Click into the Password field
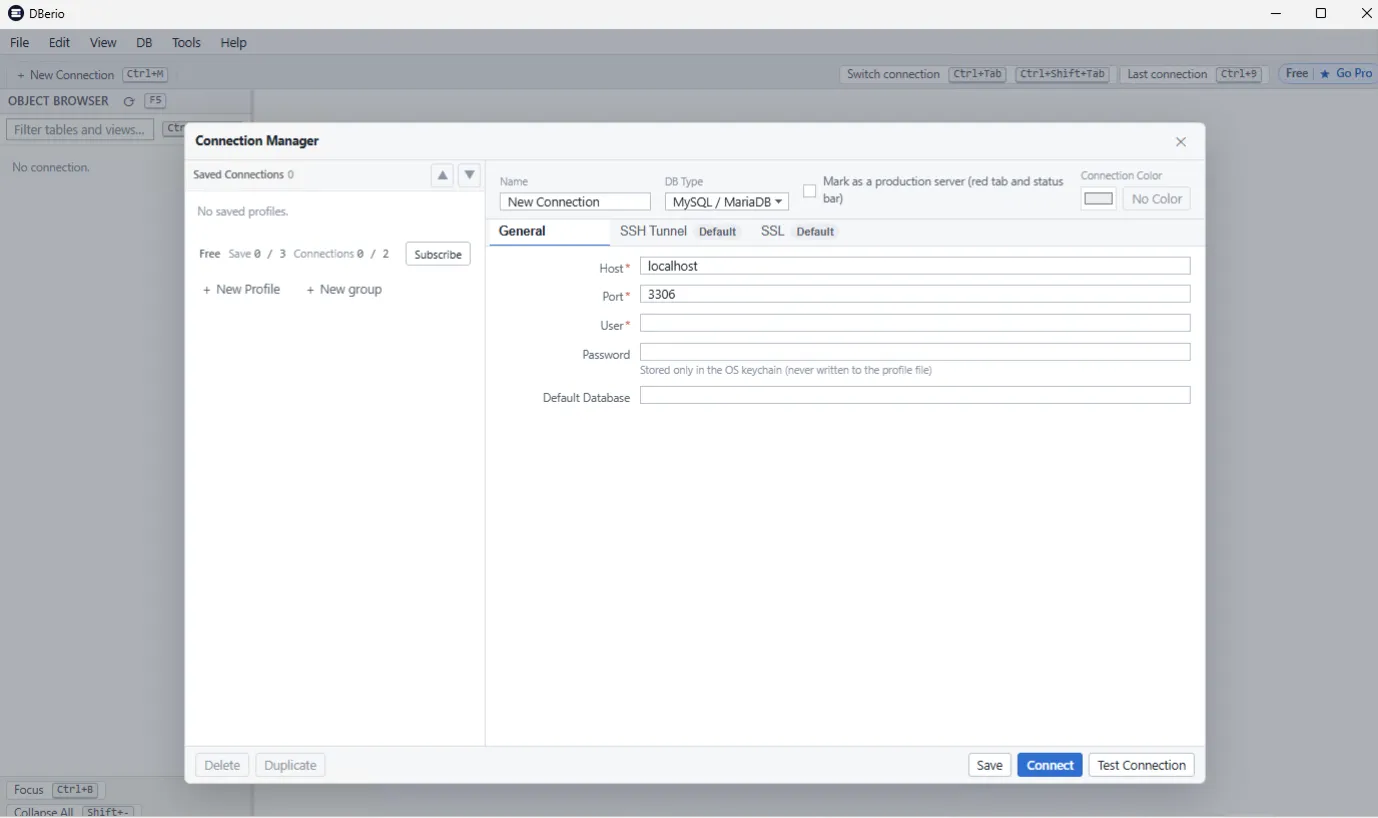The image size is (1378, 818). tap(915, 352)
